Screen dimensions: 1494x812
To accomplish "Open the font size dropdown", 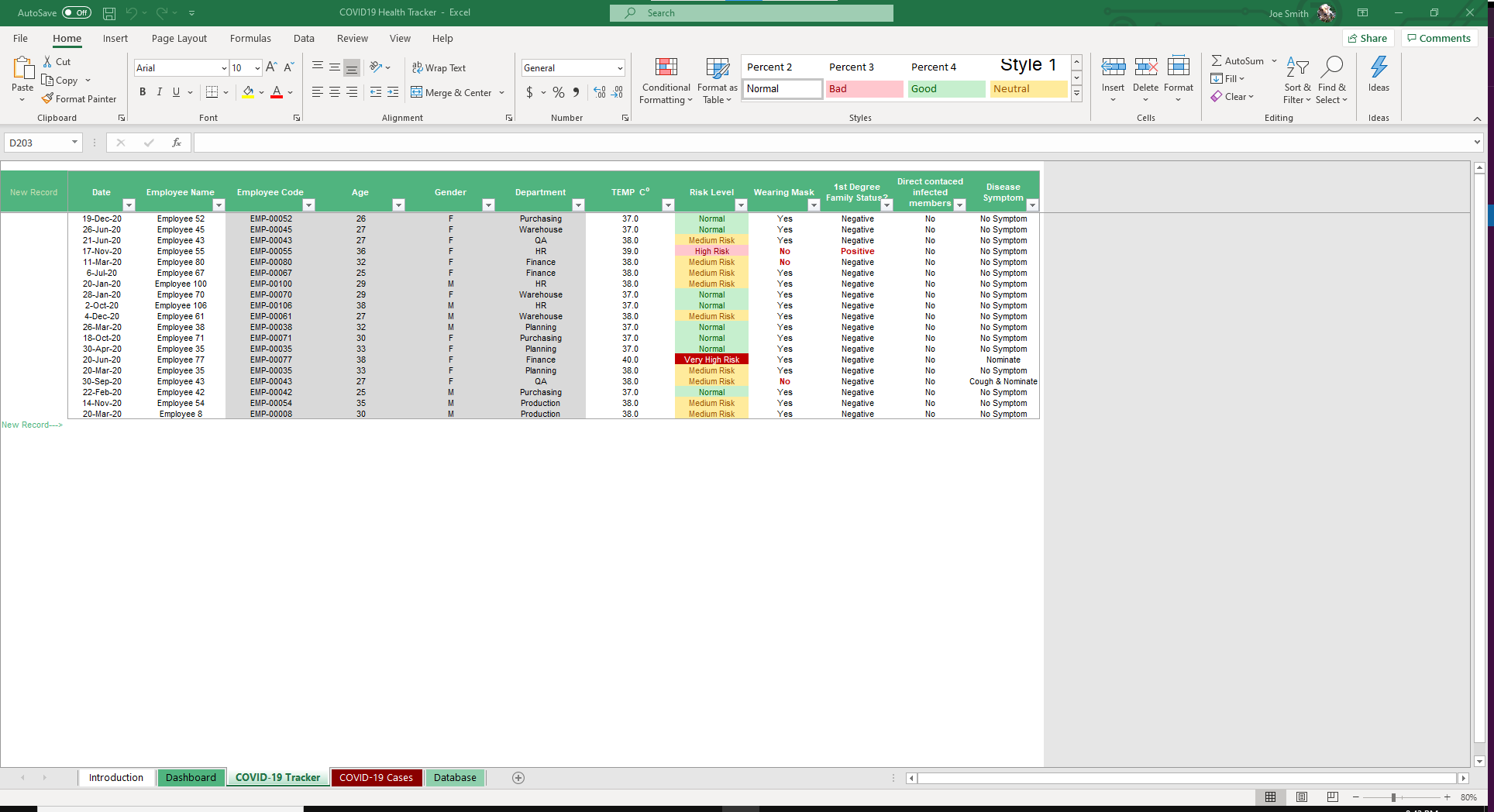I will pyautogui.click(x=257, y=68).
